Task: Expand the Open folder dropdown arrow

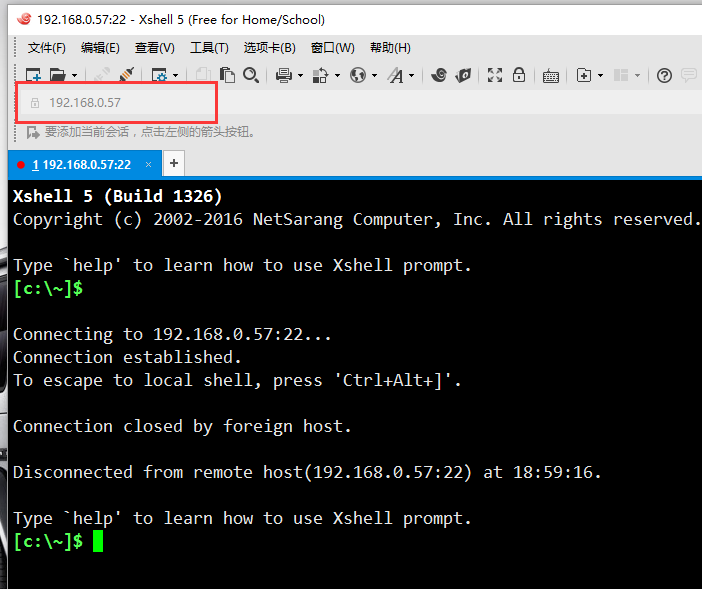Action: pos(74,76)
